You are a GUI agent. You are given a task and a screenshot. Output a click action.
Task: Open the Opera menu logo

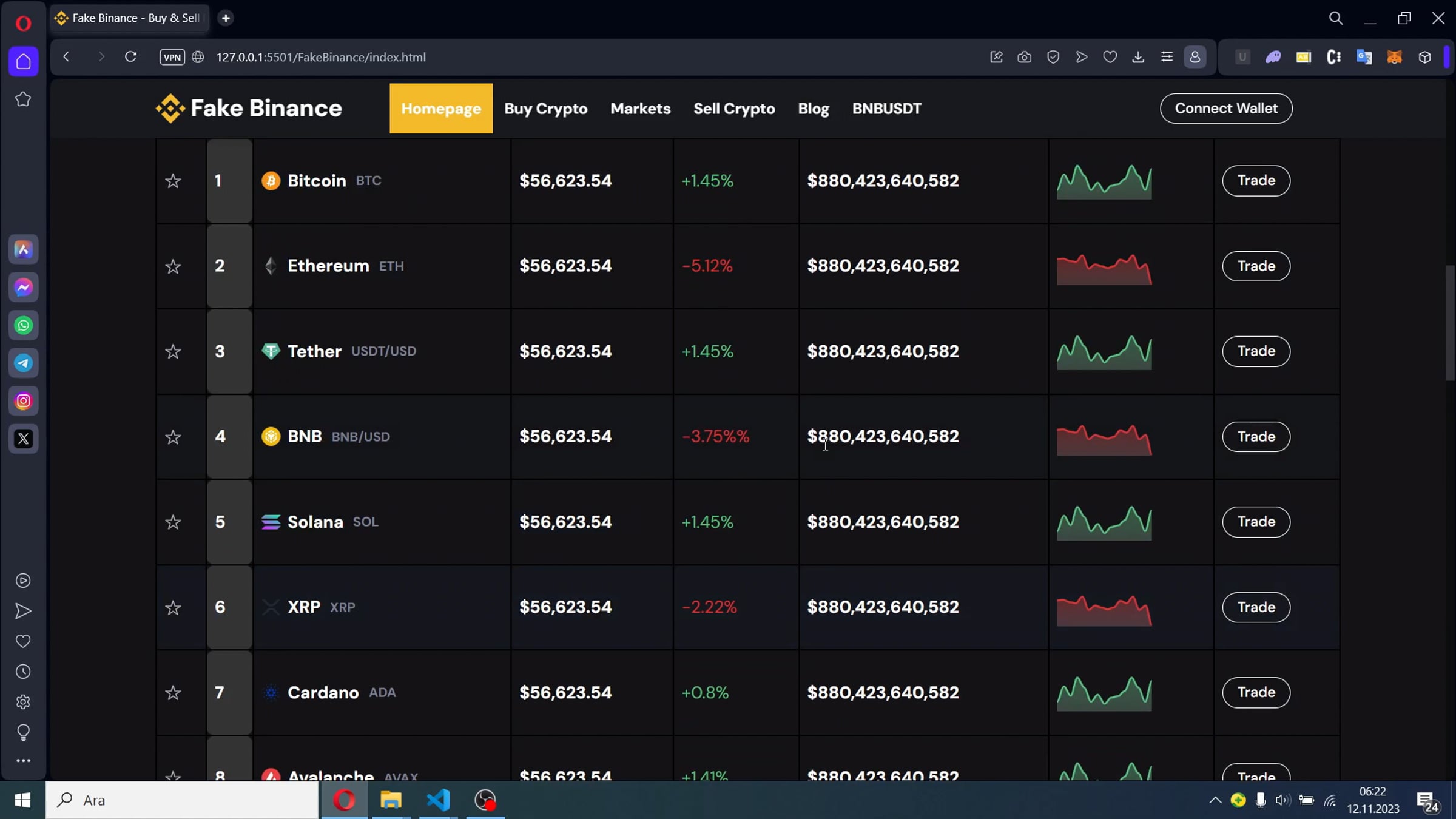click(x=23, y=24)
